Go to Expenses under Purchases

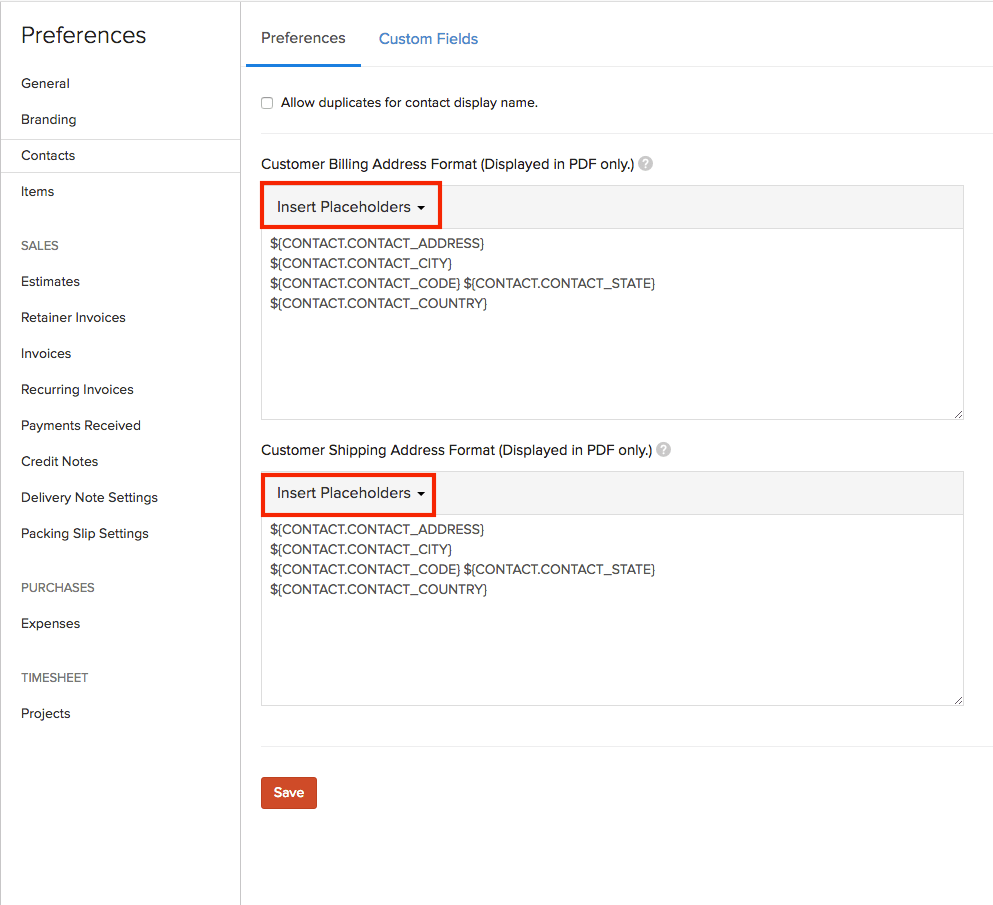[50, 624]
